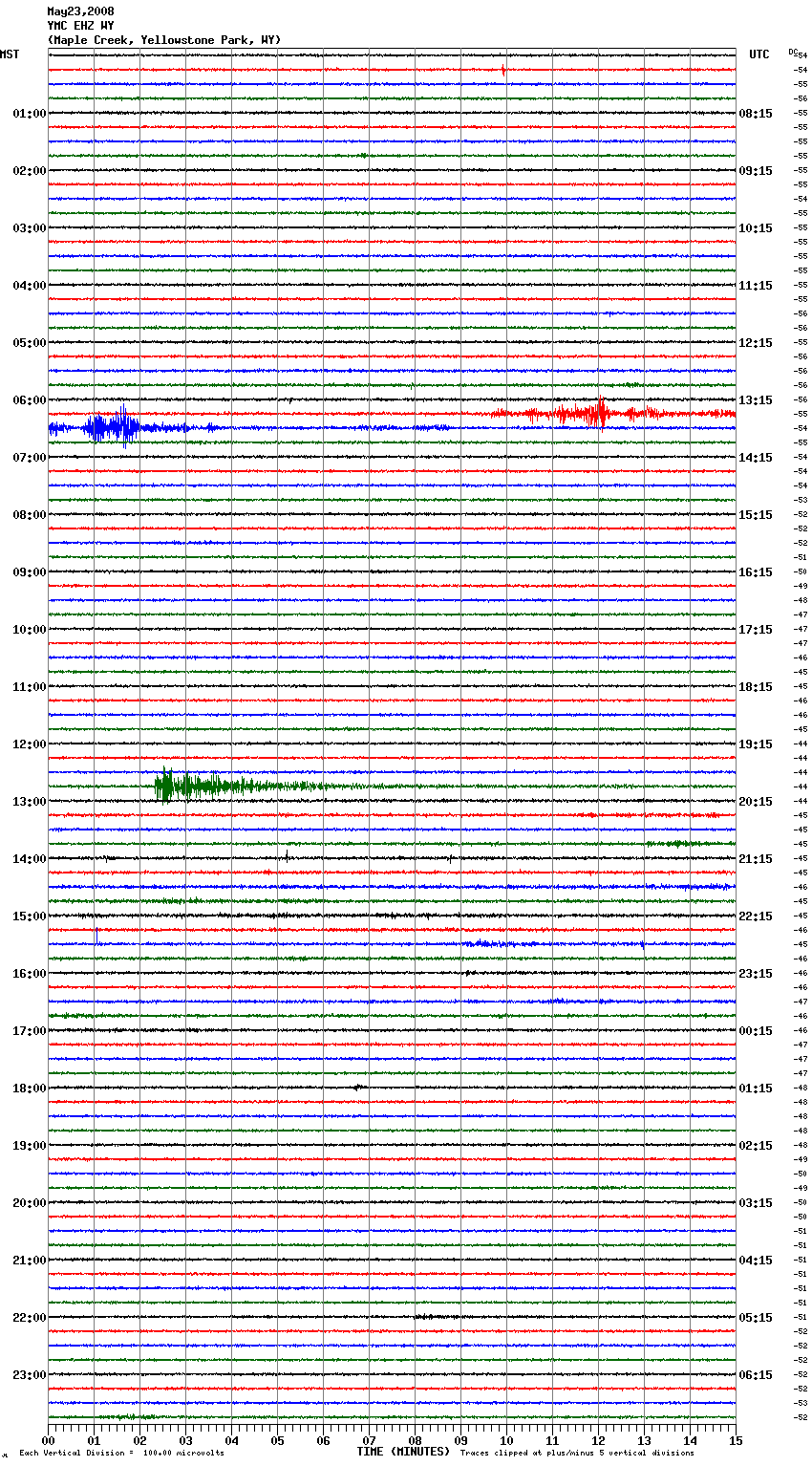
Task: Click the 15:15 UTC row label
Action: (x=756, y=515)
